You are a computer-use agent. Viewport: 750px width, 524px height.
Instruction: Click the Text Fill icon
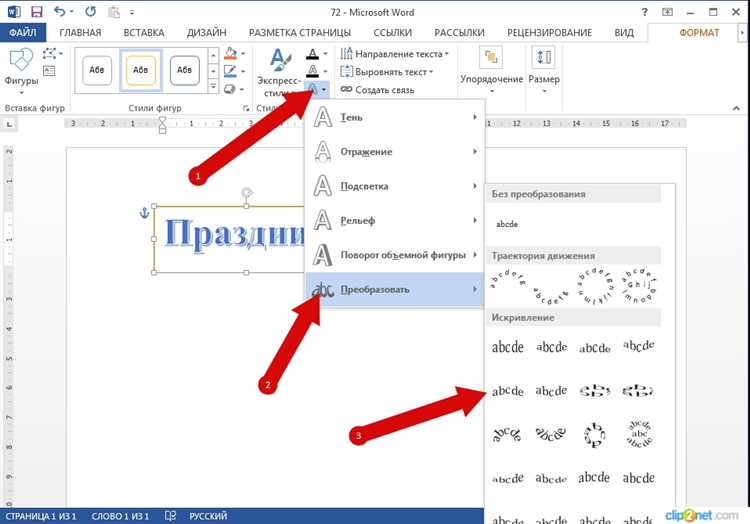[x=312, y=54]
